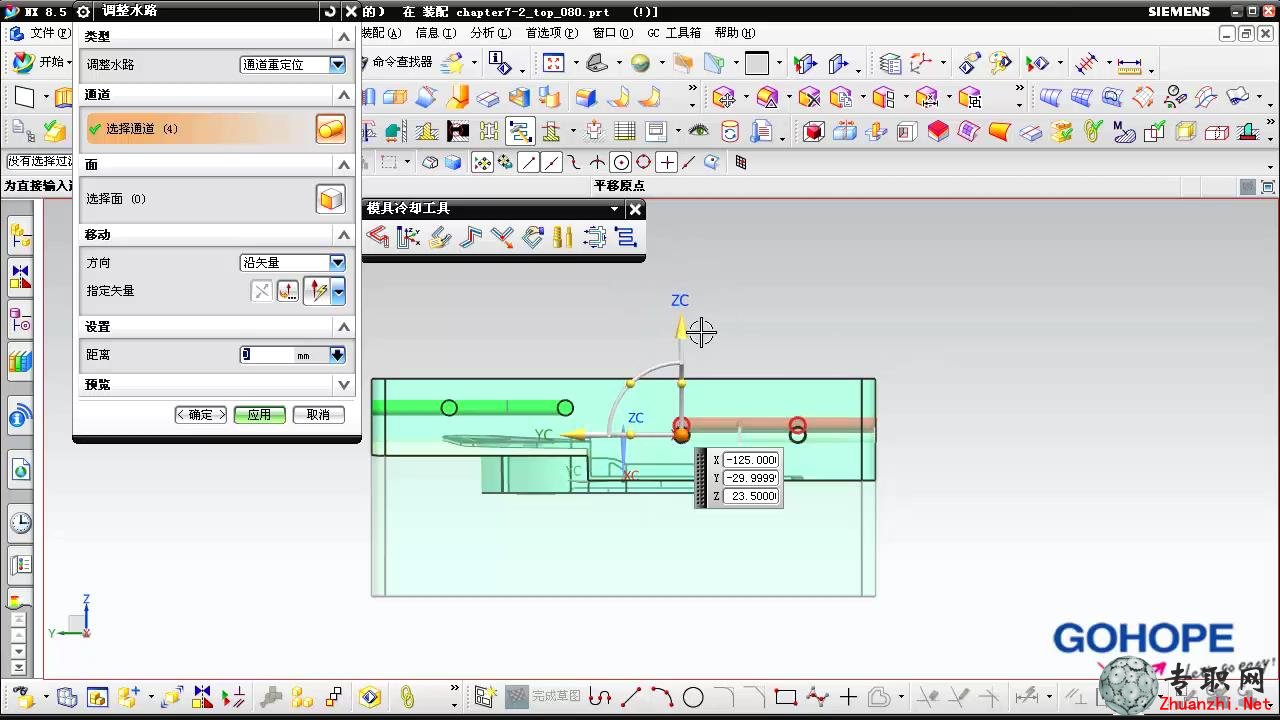Open the cooling toolbar options arrow
This screenshot has width=1280, height=720.
click(615, 209)
